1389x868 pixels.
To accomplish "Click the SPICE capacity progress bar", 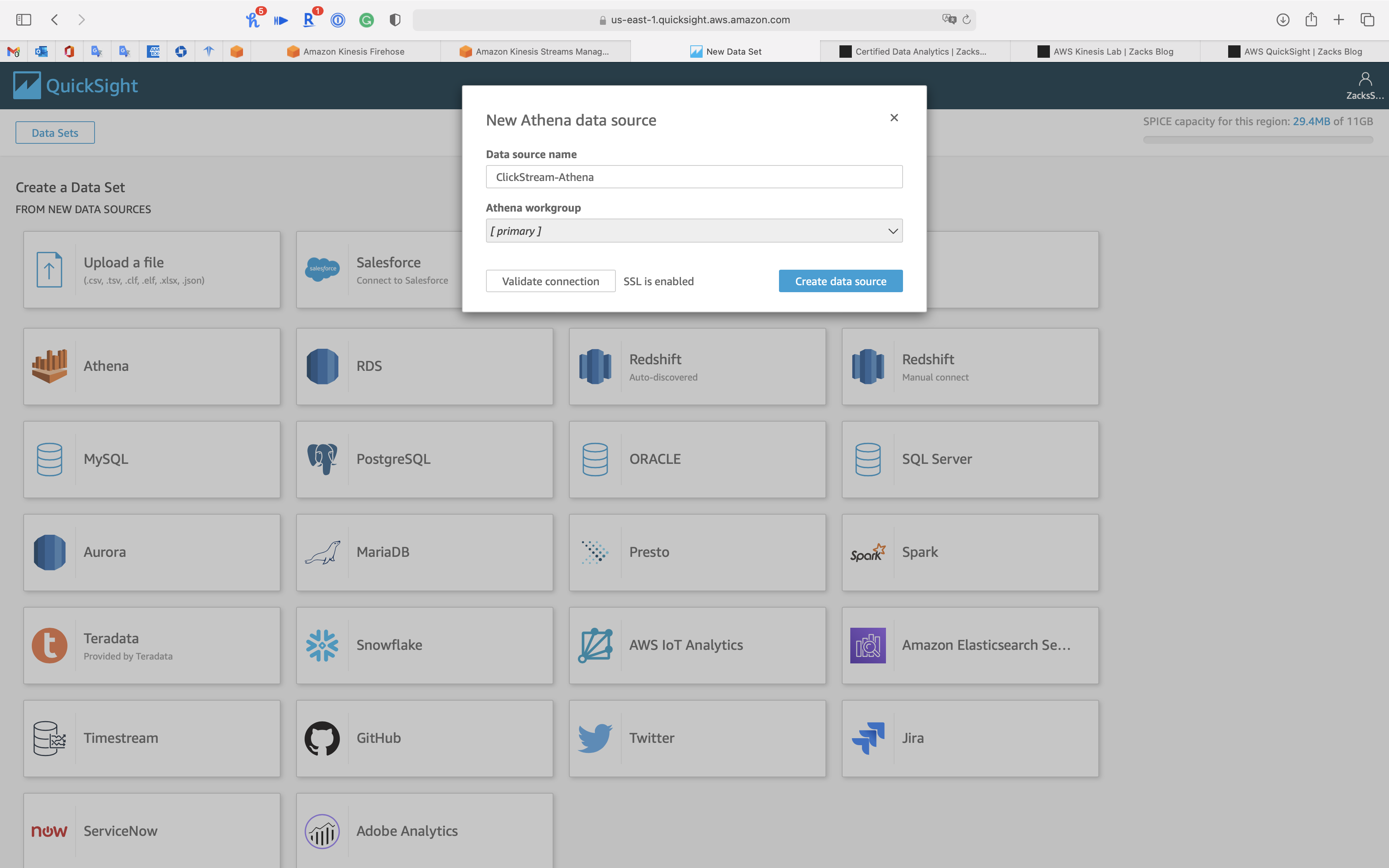I will pos(1257,139).
